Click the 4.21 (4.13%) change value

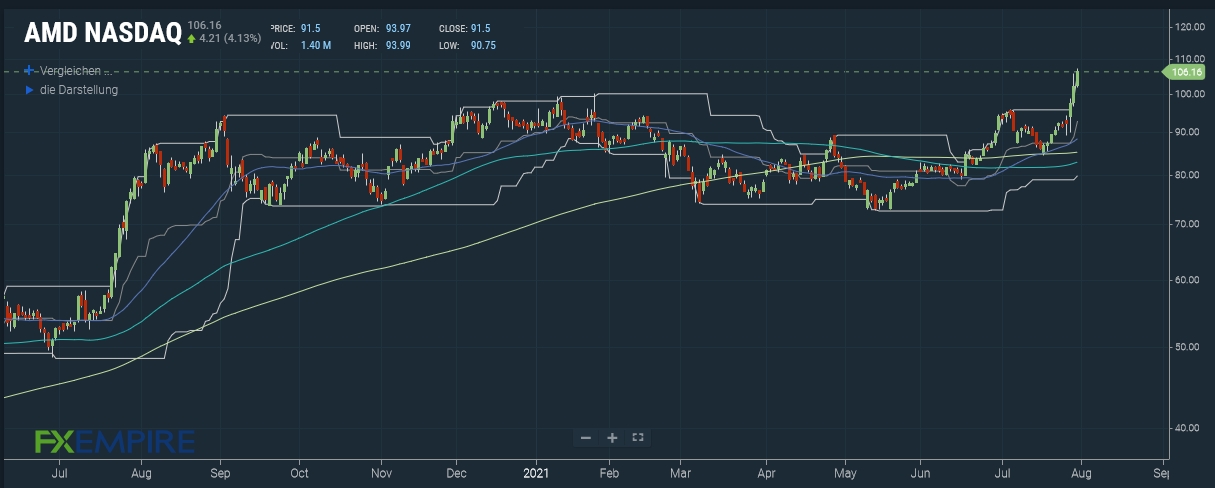pyautogui.click(x=230, y=39)
